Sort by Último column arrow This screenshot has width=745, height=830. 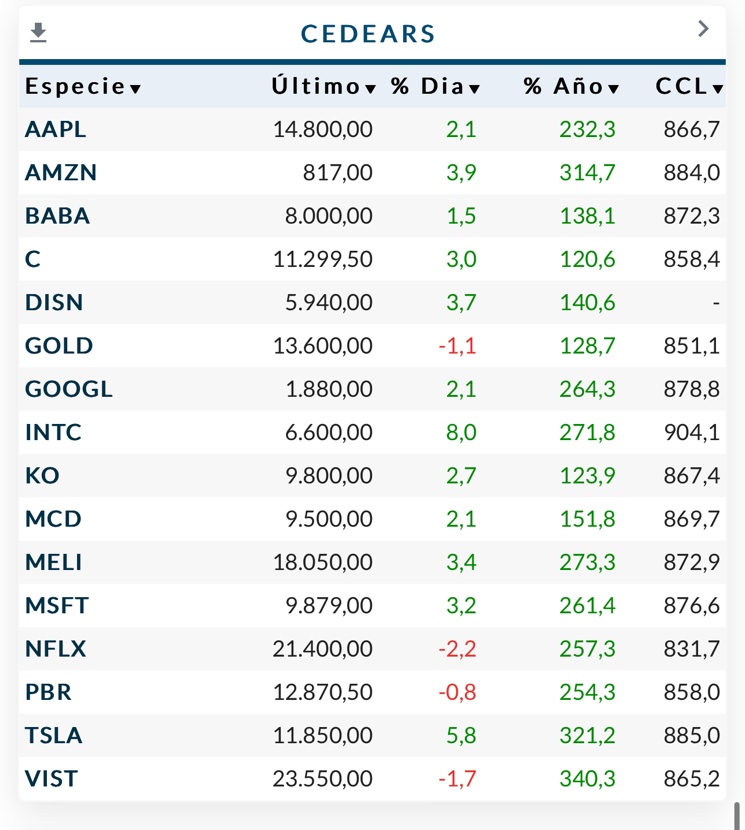(x=371, y=89)
